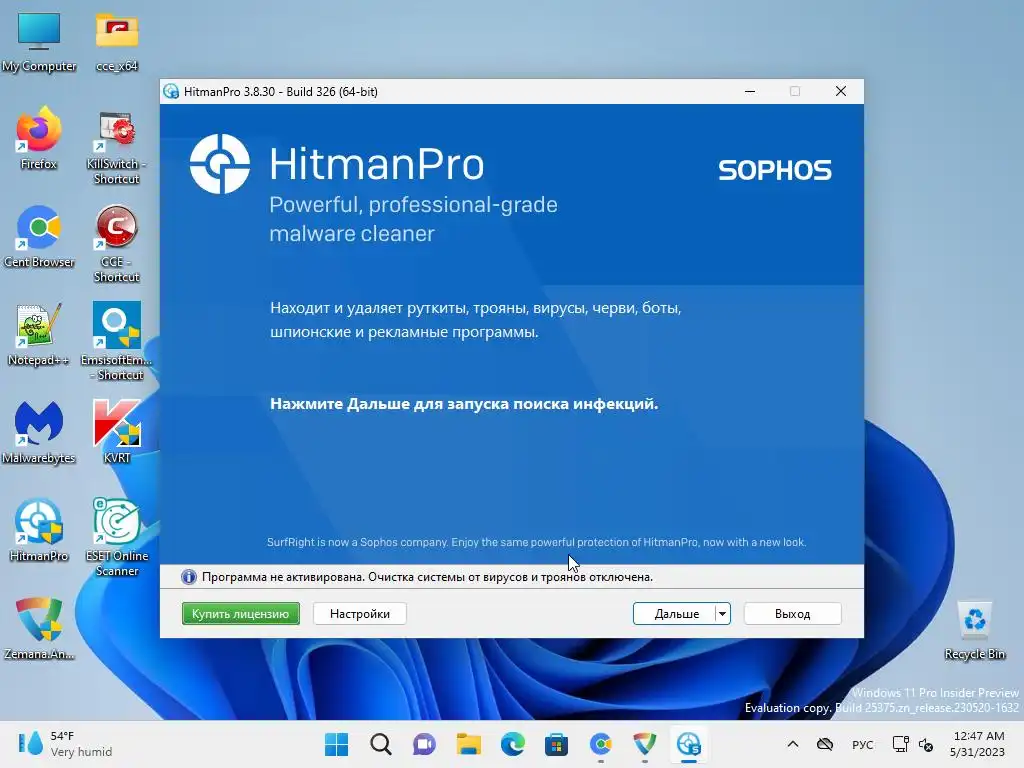Screen dimensions: 1024x768
Task: Click the OneDrive cloud tray icon
Action: click(x=825, y=744)
